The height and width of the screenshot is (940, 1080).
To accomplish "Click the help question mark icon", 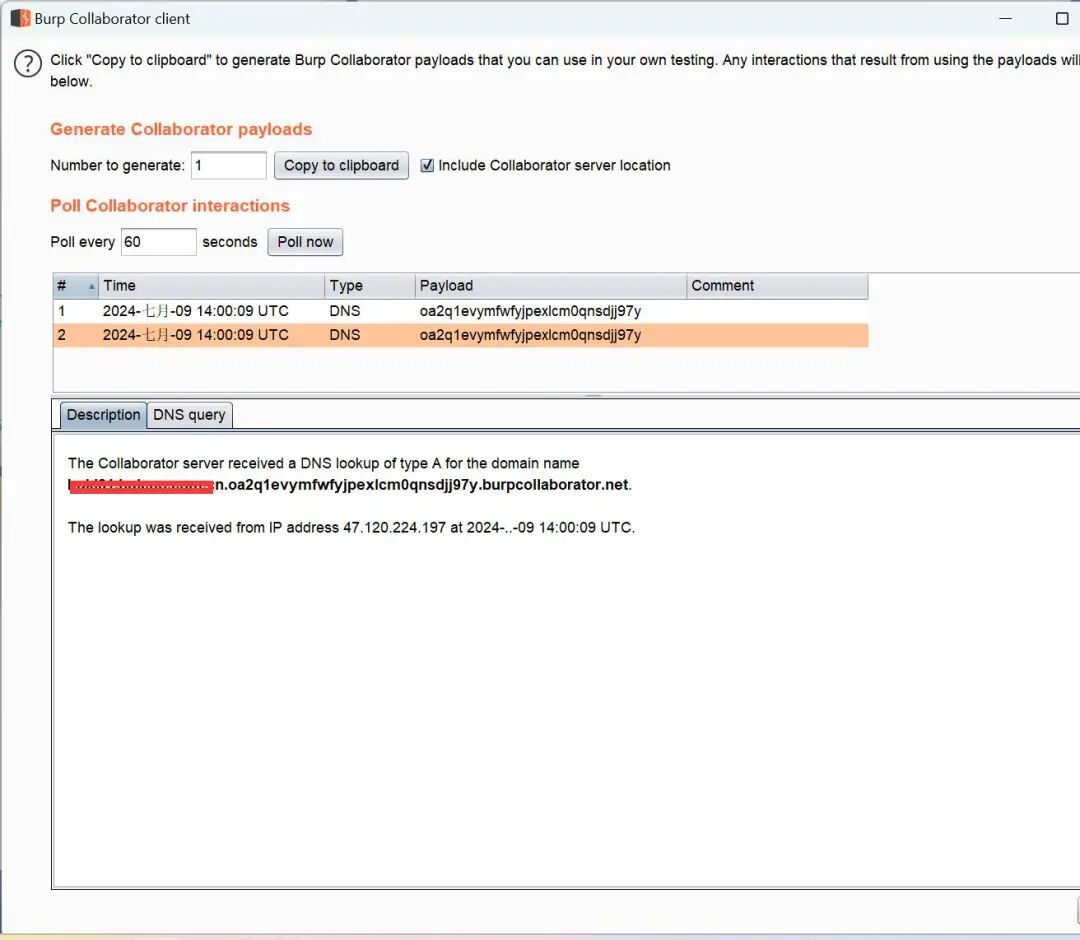I will [x=28, y=64].
